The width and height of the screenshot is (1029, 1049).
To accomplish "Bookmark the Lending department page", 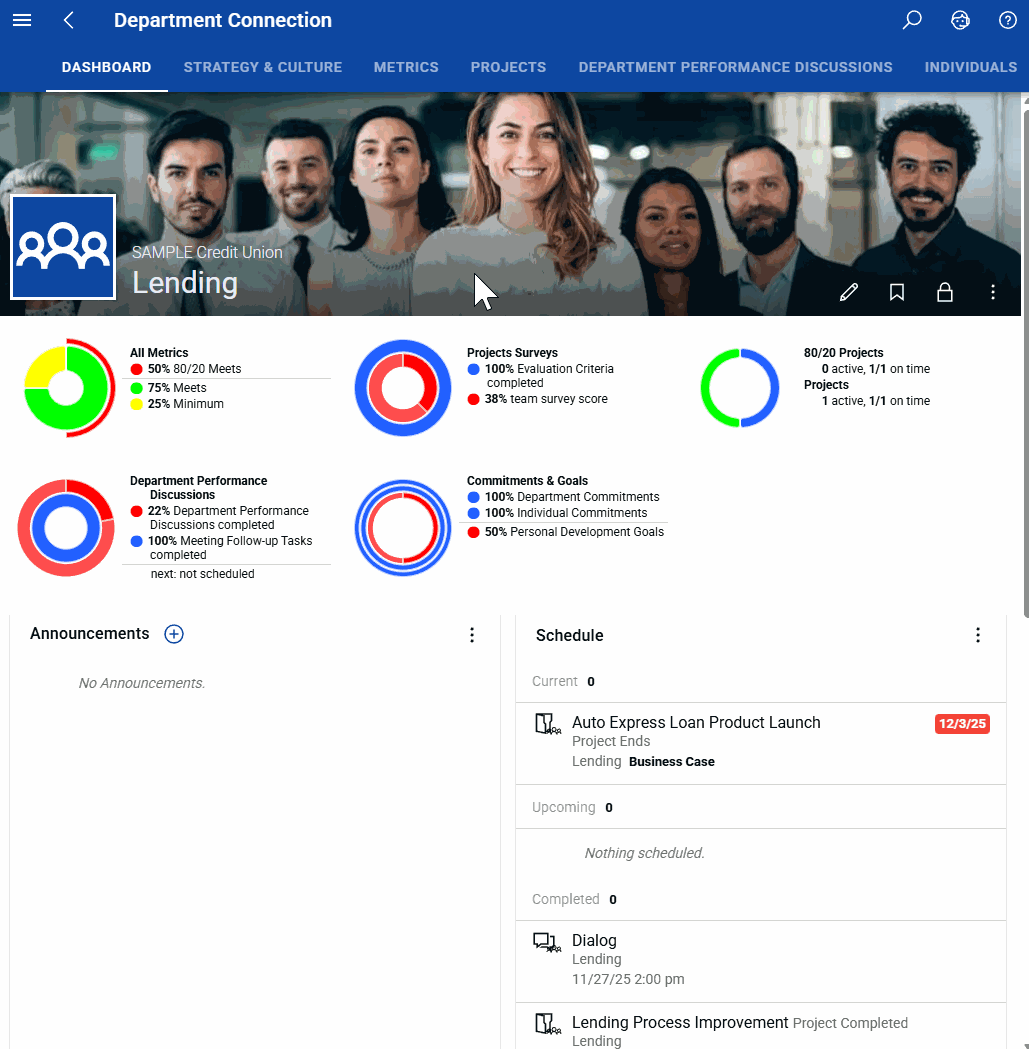I will [x=897, y=292].
